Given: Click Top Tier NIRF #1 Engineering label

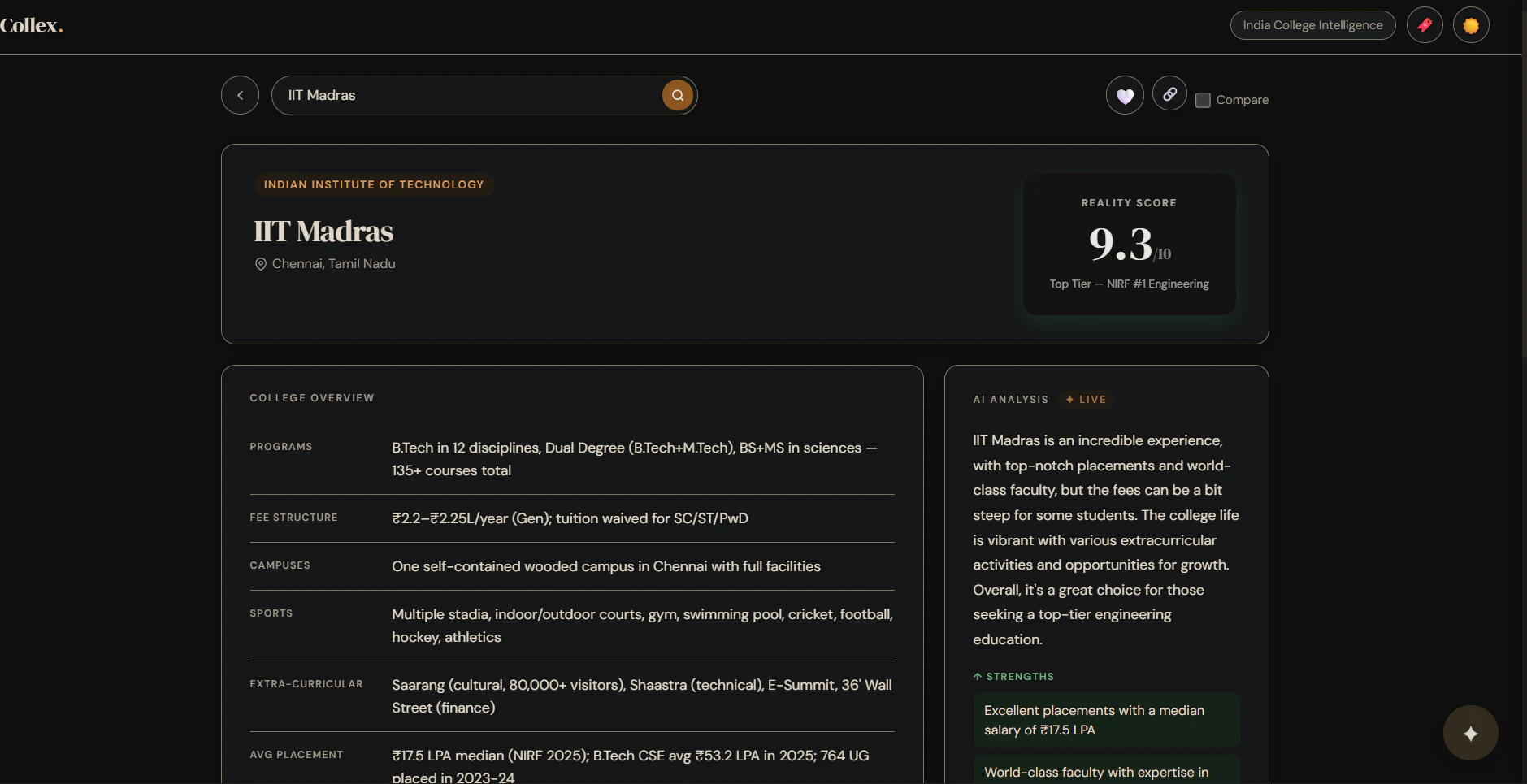Looking at the screenshot, I should pyautogui.click(x=1129, y=284).
